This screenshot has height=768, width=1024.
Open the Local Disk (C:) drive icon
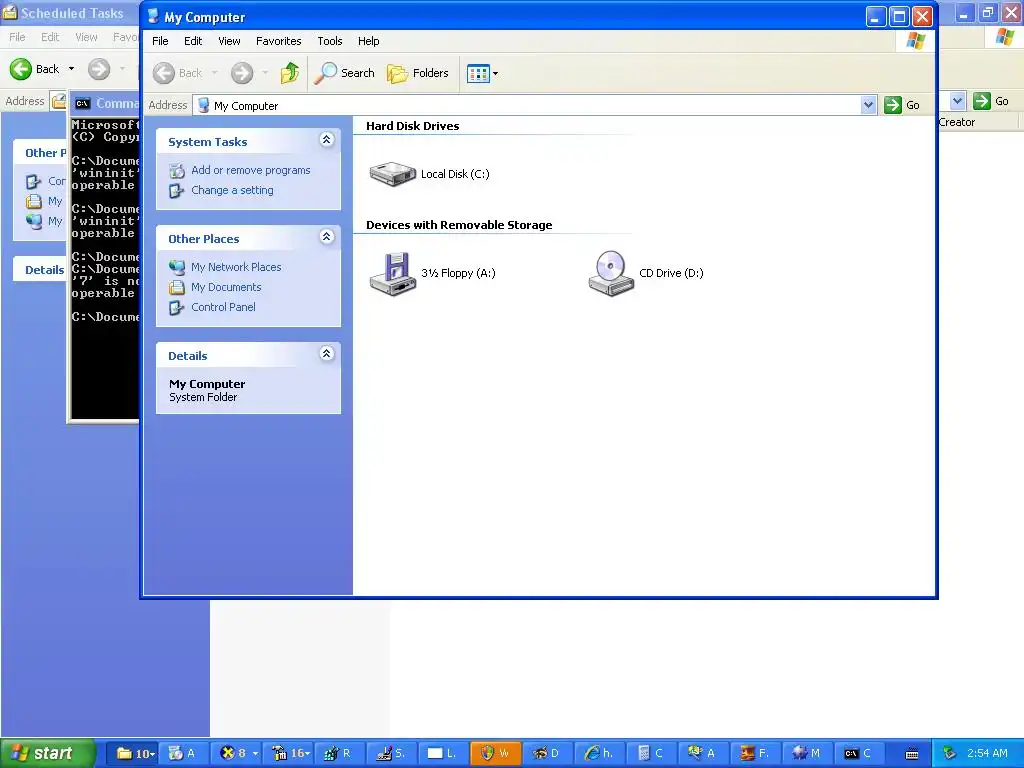392,174
